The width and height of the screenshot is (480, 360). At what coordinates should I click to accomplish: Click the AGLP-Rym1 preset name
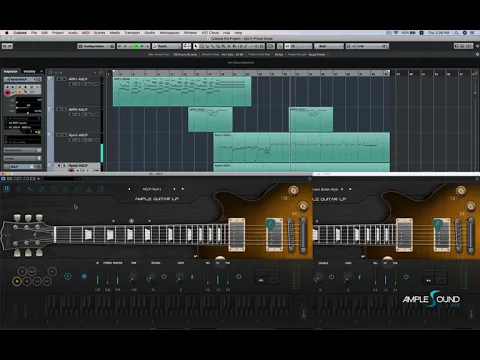click(152, 189)
